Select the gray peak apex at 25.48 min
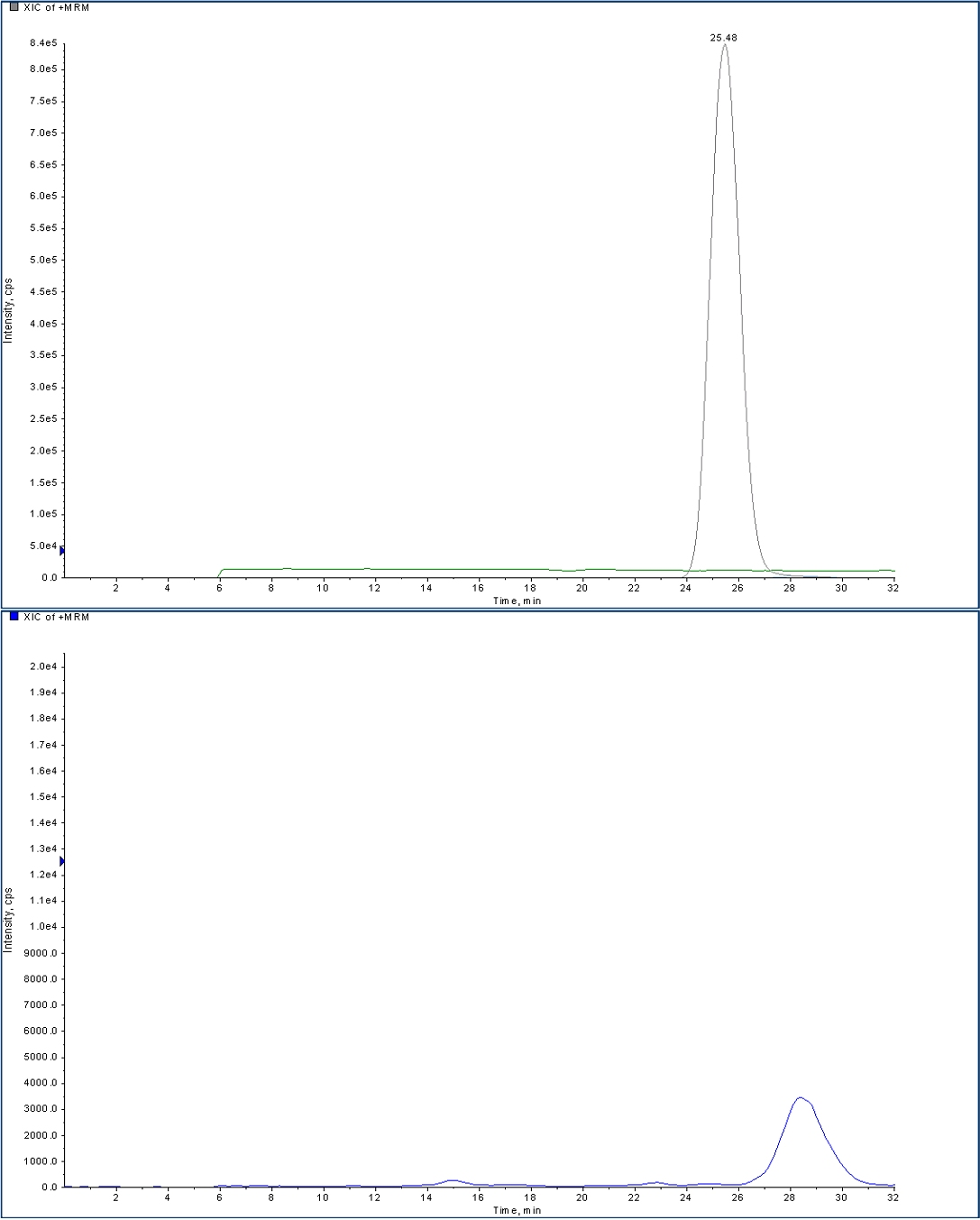This screenshot has width=980, height=1220. point(725,45)
